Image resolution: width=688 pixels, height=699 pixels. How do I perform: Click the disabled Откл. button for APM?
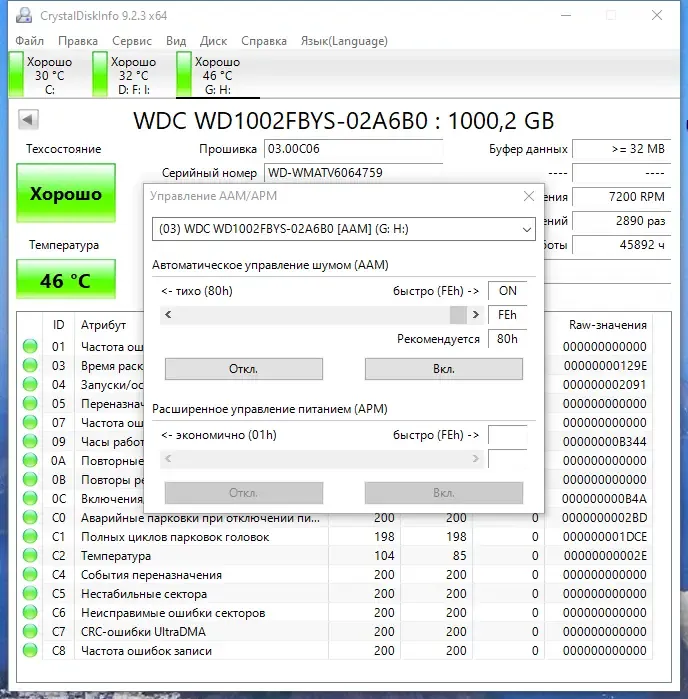pyautogui.click(x=244, y=493)
